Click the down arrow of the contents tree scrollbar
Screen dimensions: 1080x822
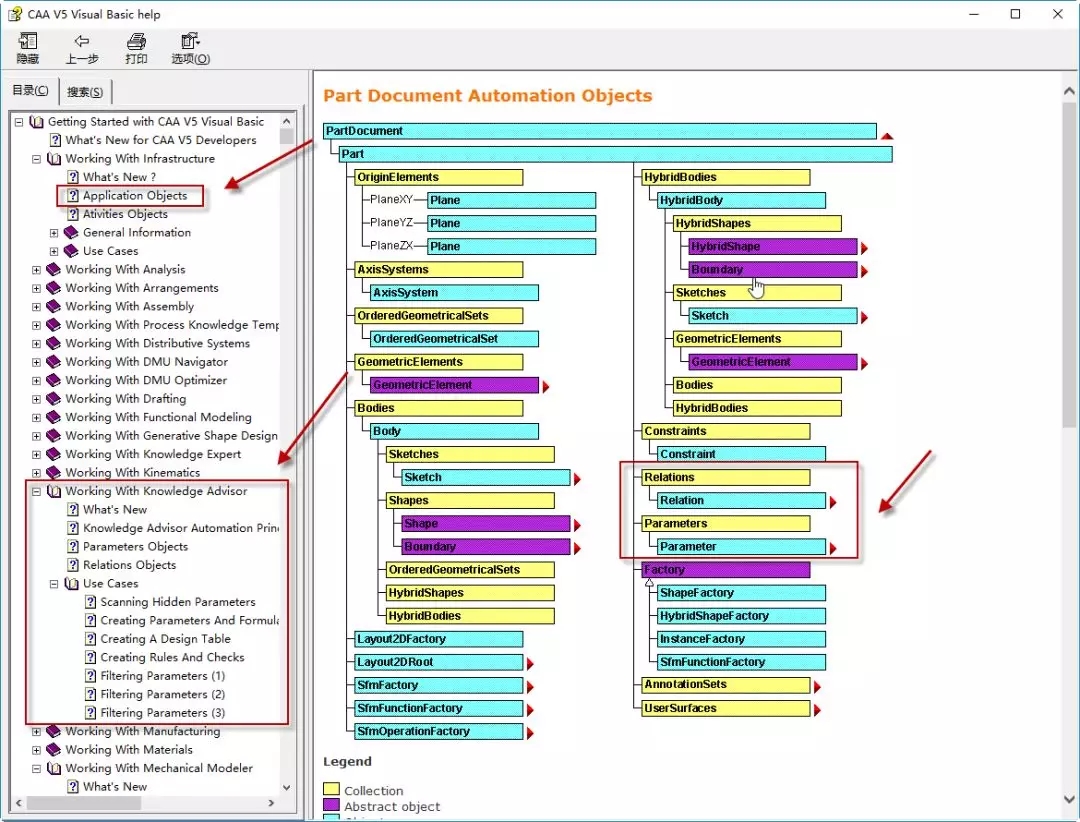pos(287,787)
